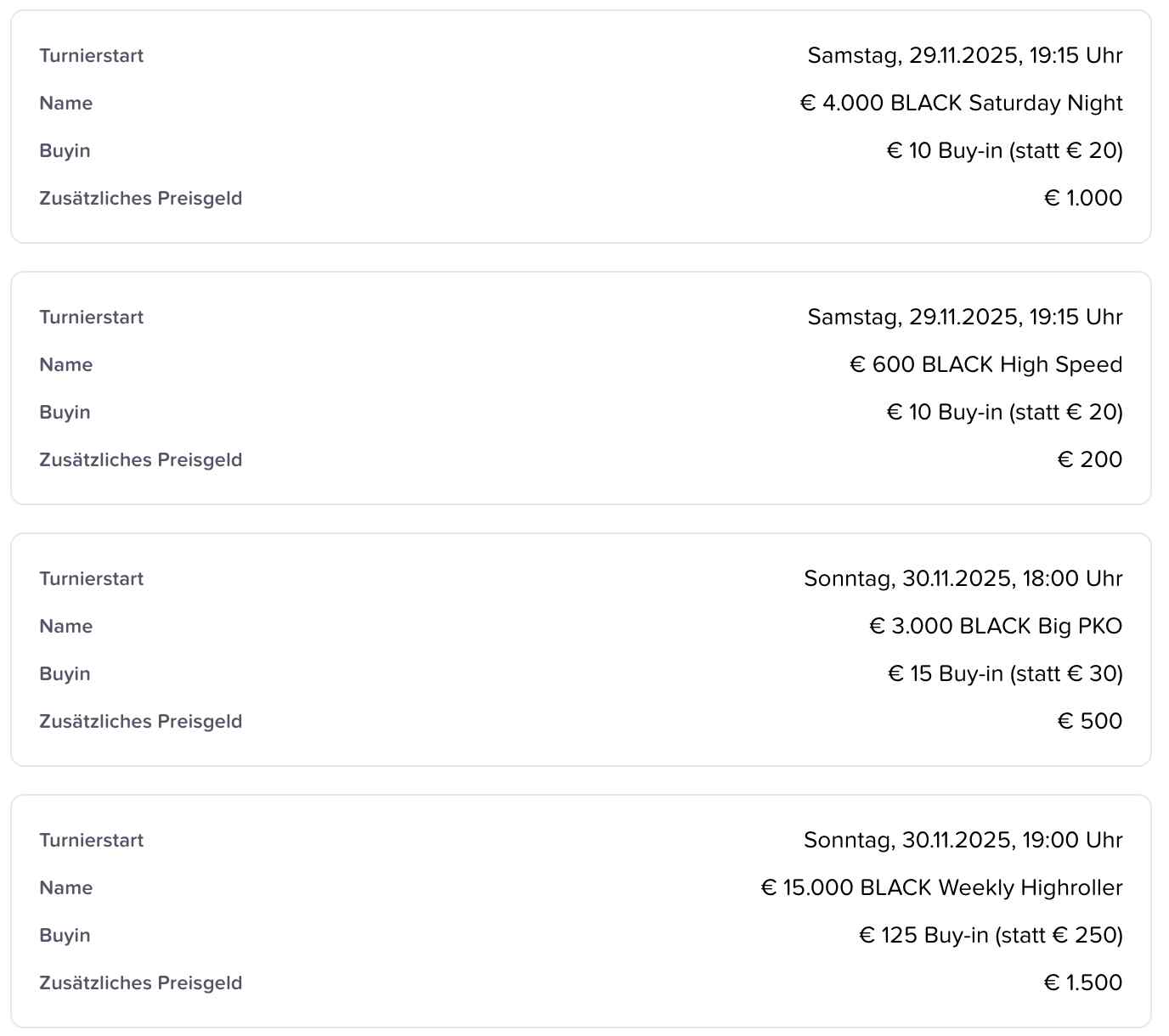Click Buyin label in the High Speed card
This screenshot has height=1036, width=1169.
pyautogui.click(x=65, y=412)
